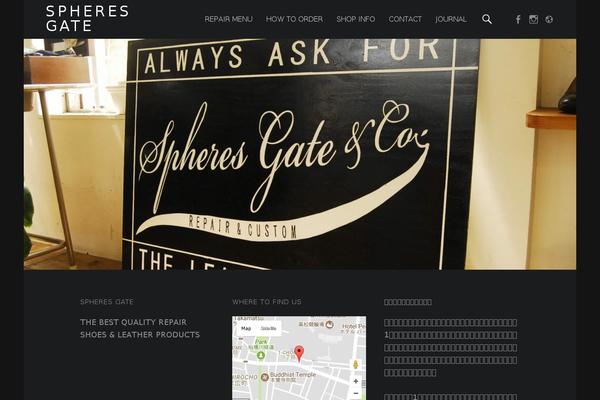Click the green park marker on map
This screenshot has width=600, height=400.
[261, 356]
